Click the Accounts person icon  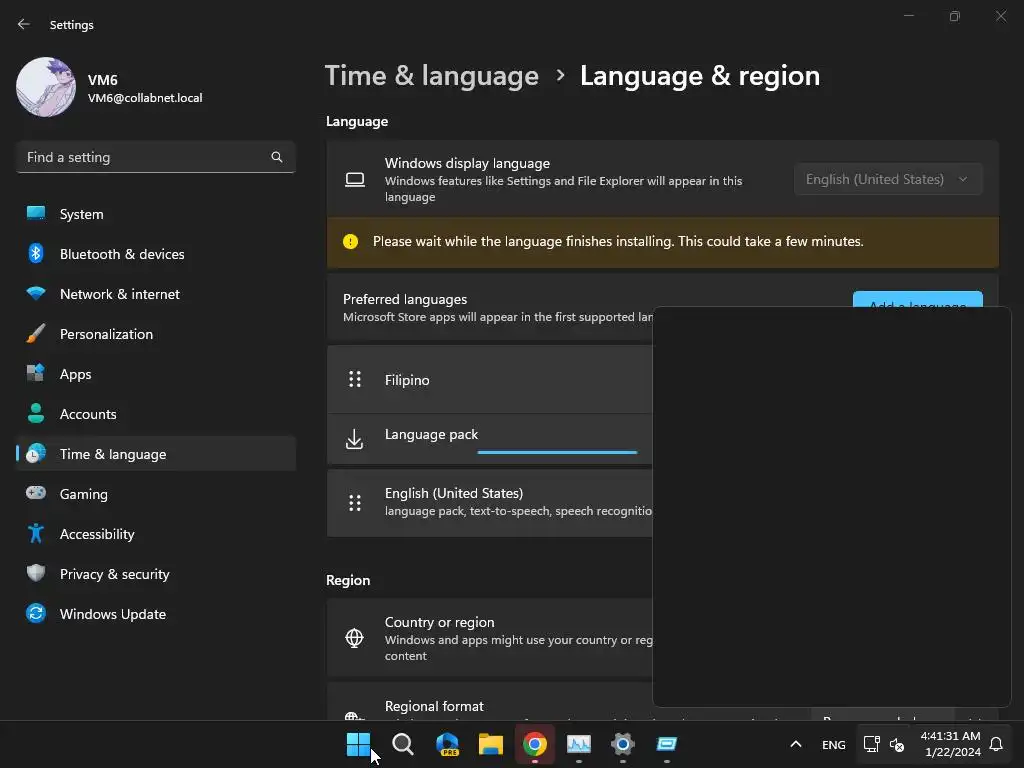coord(36,413)
